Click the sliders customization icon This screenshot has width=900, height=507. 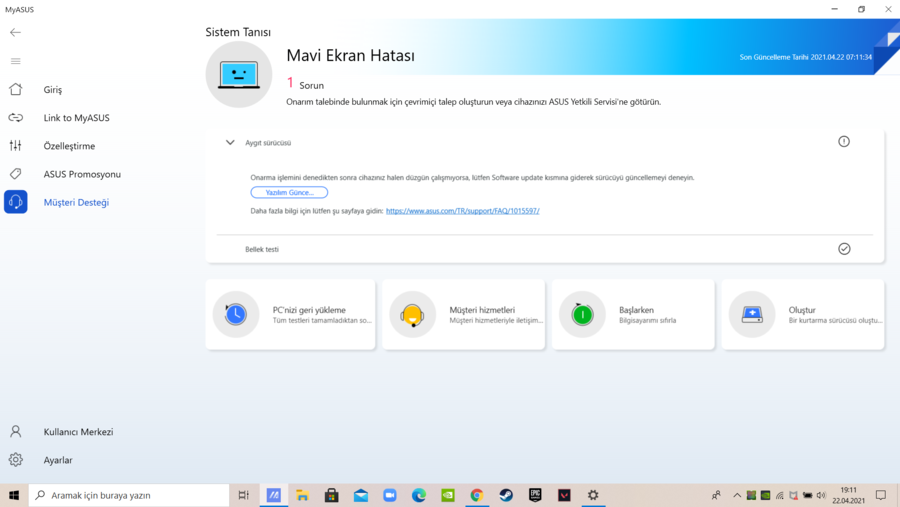point(15,145)
